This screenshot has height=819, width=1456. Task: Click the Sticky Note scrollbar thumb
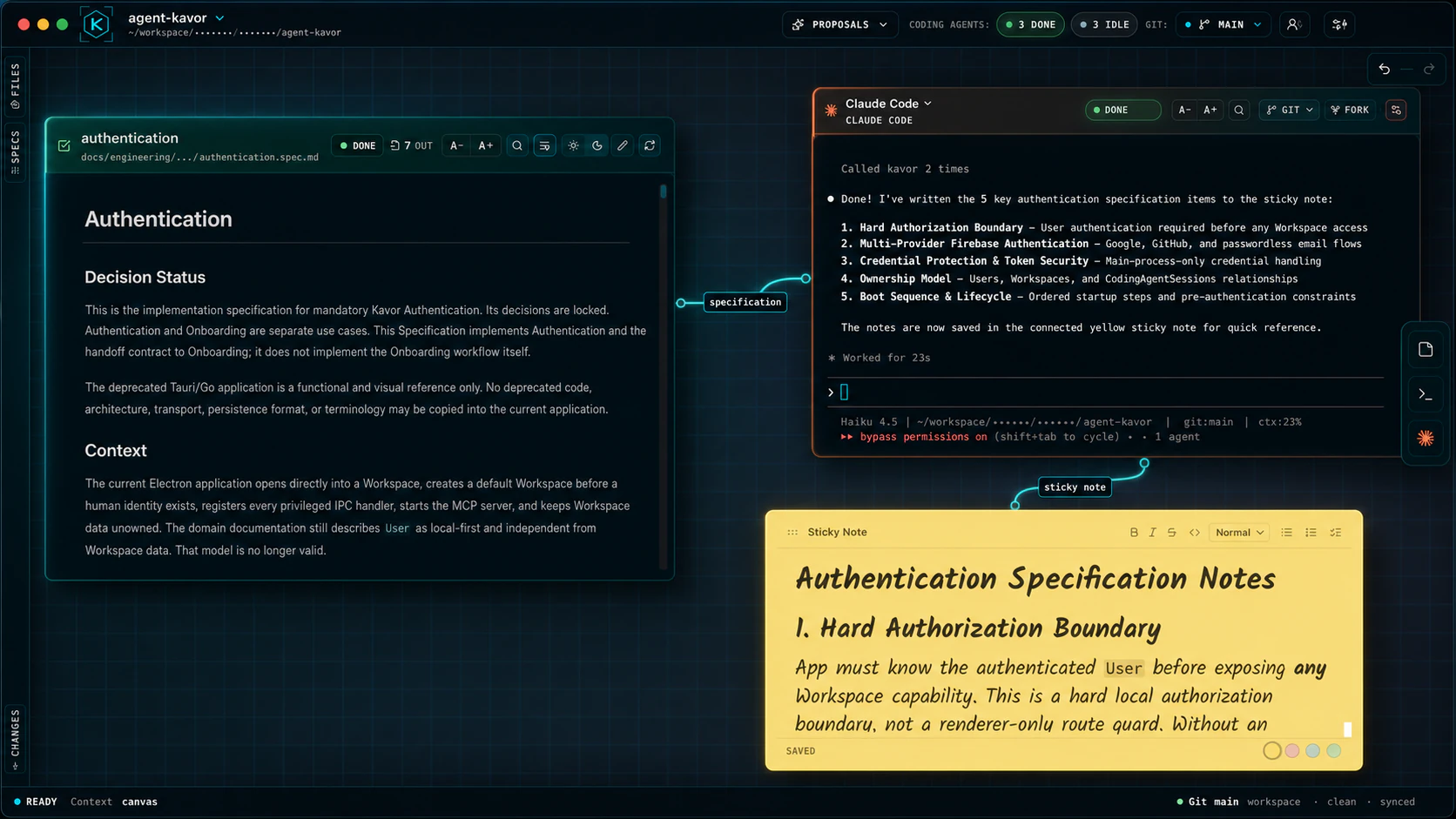[1347, 729]
